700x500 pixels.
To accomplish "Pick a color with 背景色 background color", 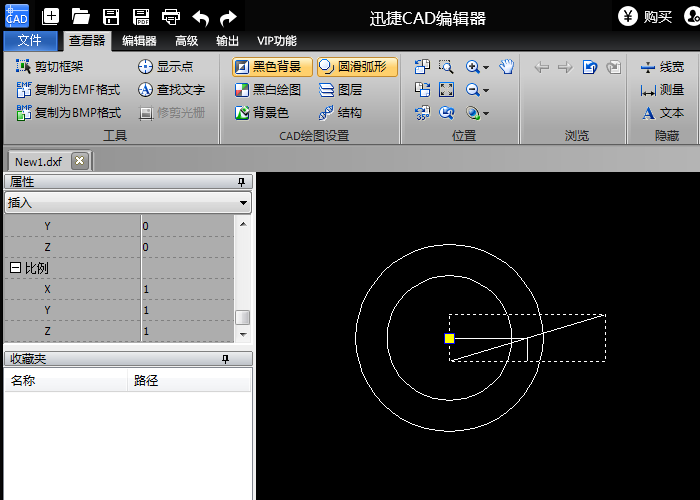I will click(261, 113).
